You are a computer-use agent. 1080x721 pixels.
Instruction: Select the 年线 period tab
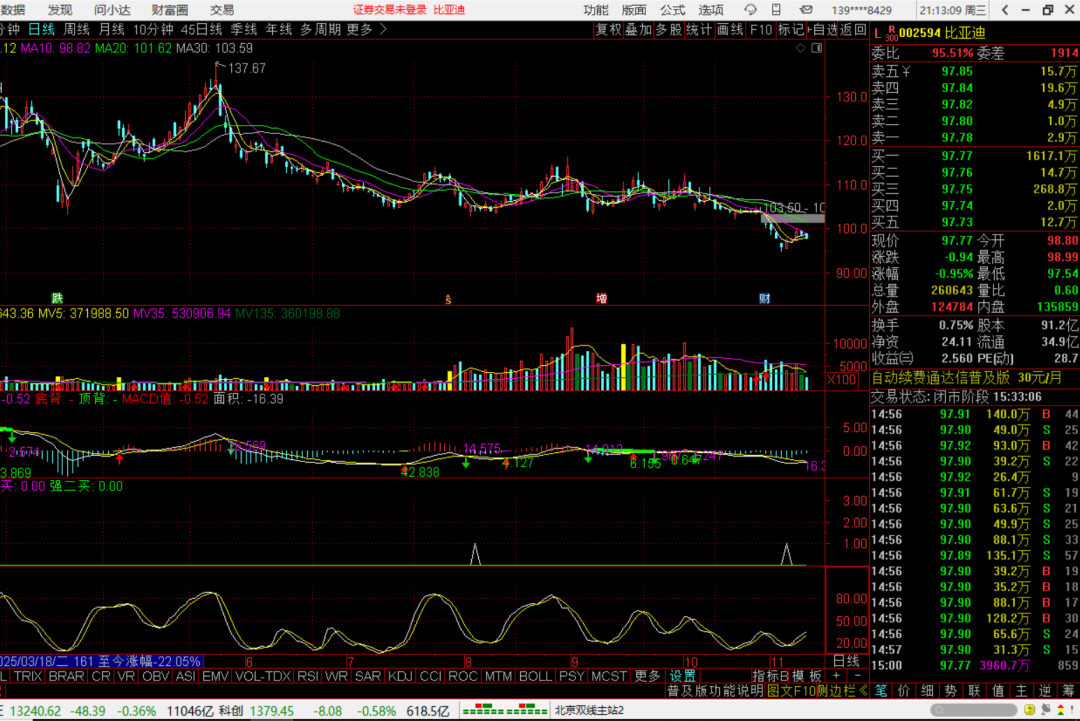279,30
